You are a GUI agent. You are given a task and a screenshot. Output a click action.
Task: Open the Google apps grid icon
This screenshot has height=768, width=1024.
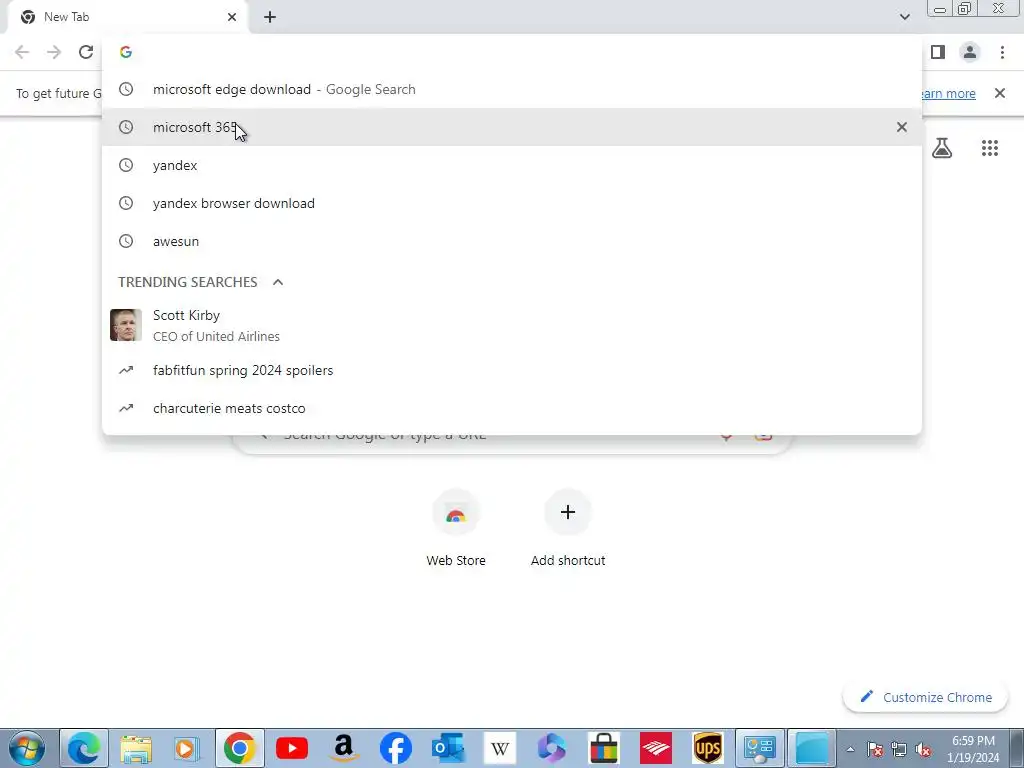tap(990, 148)
